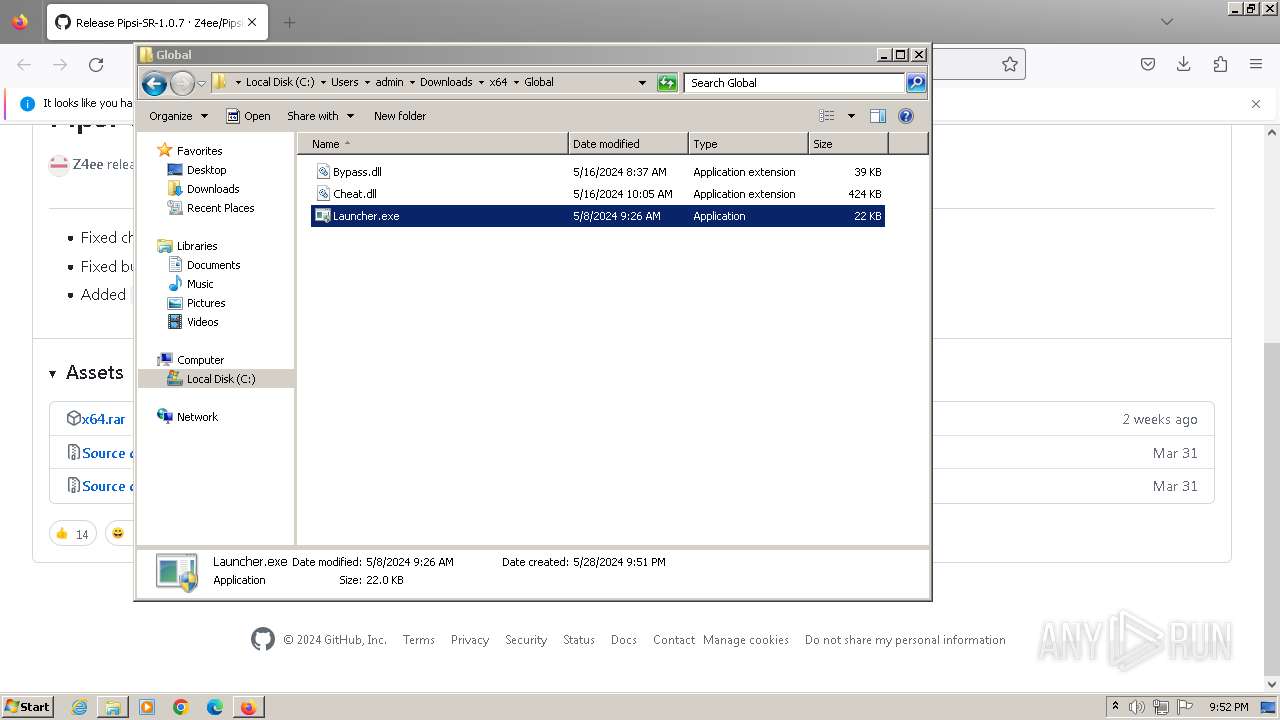
Task: List all tabs dropdown in Firefox
Action: 1167,22
